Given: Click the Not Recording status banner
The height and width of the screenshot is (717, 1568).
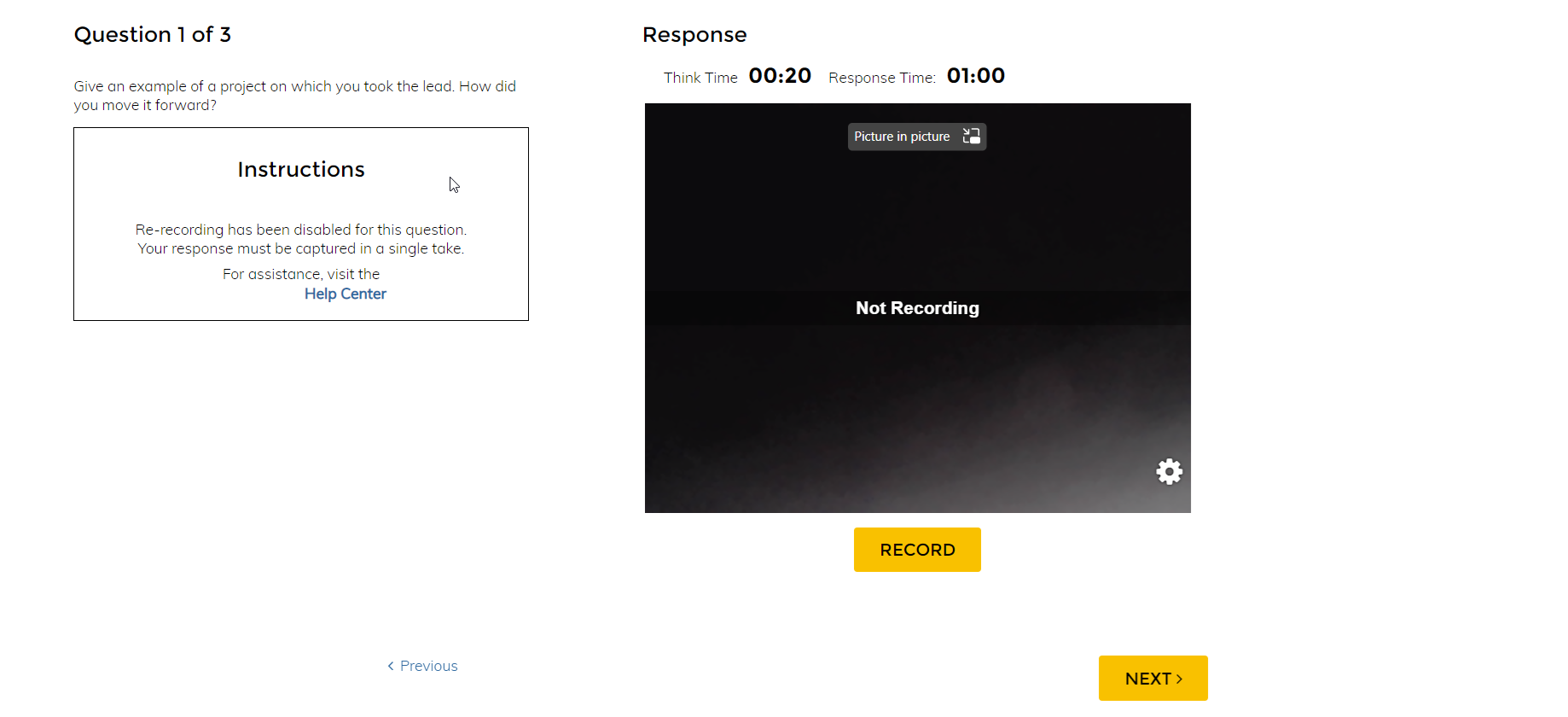Looking at the screenshot, I should (917, 308).
